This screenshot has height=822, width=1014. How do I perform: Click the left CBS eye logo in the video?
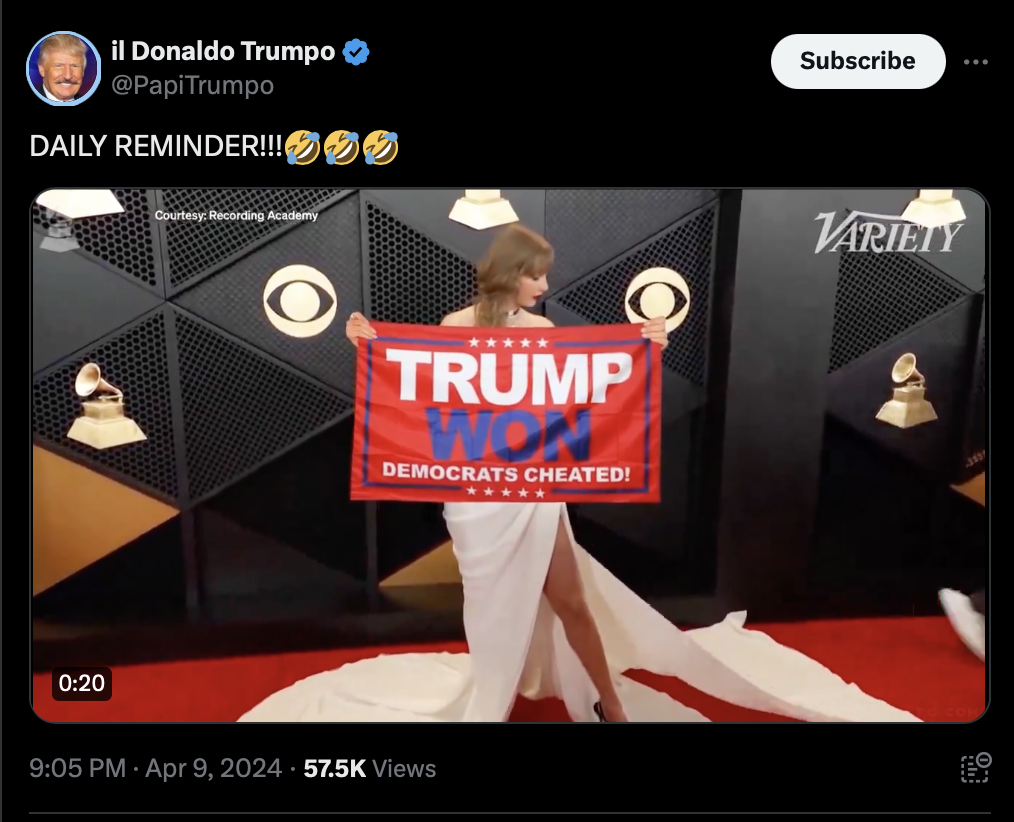pos(299,301)
